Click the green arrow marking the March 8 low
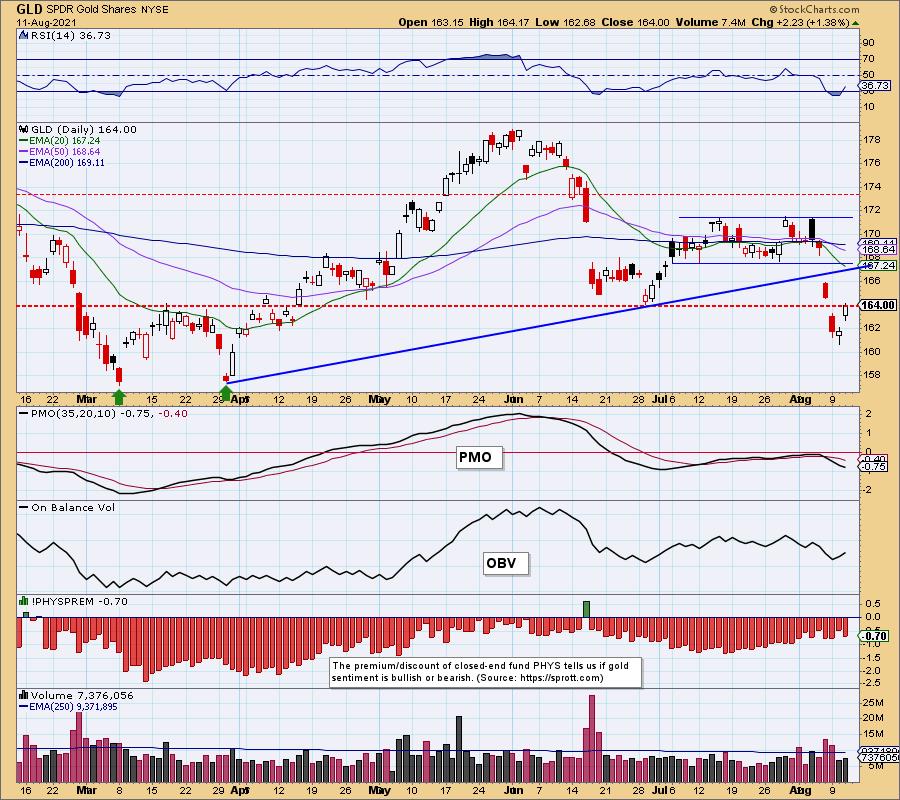This screenshot has height=800, width=900. pos(118,396)
